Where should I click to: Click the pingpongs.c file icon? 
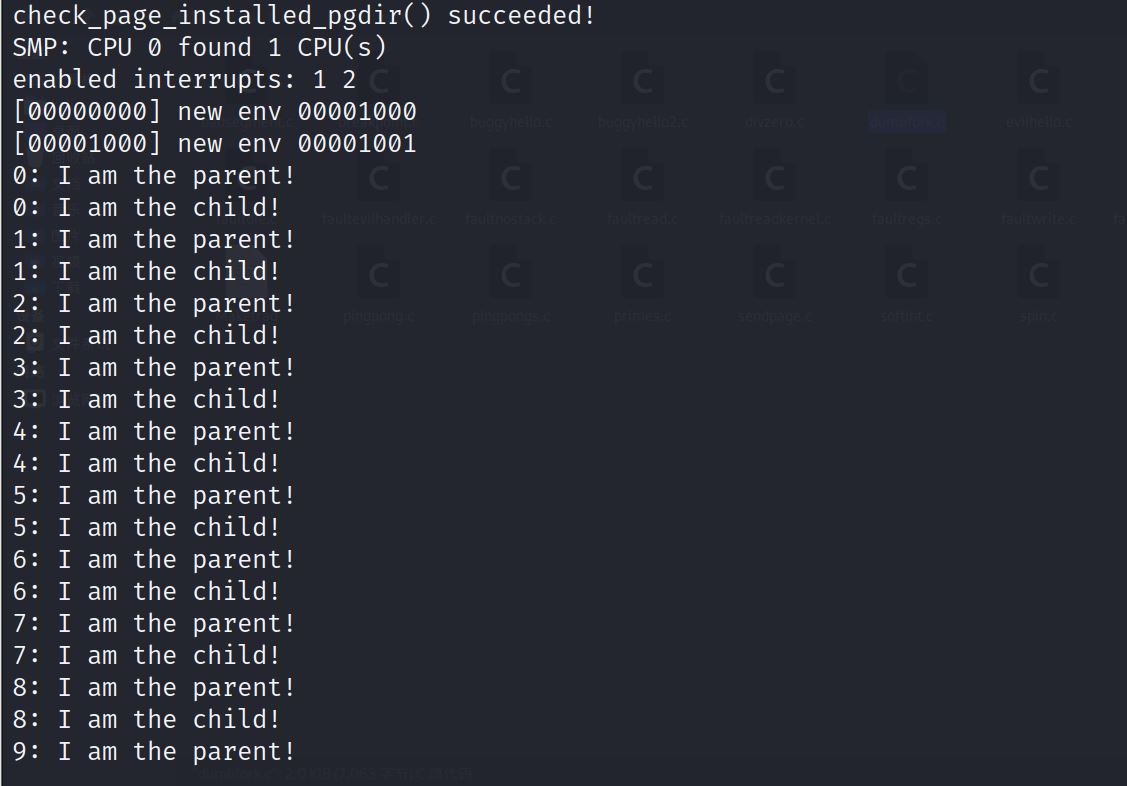coord(510,277)
